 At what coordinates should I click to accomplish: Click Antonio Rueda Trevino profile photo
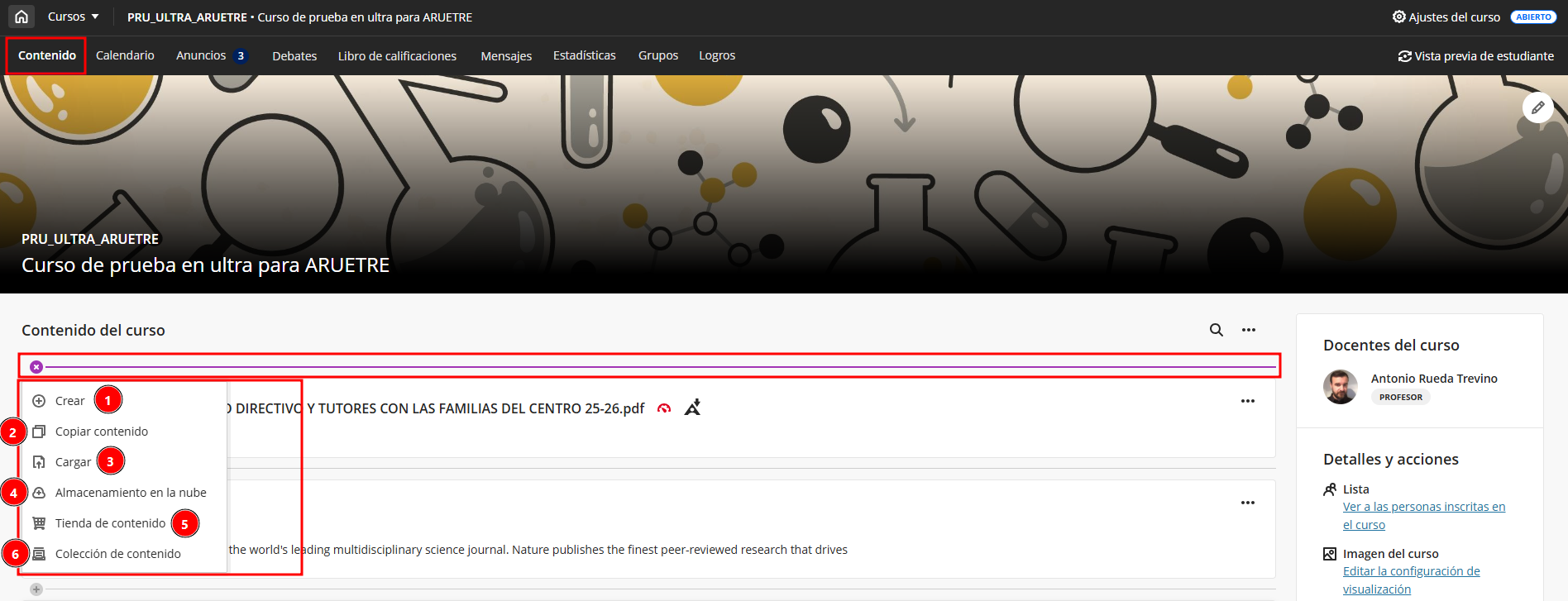pyautogui.click(x=1340, y=387)
